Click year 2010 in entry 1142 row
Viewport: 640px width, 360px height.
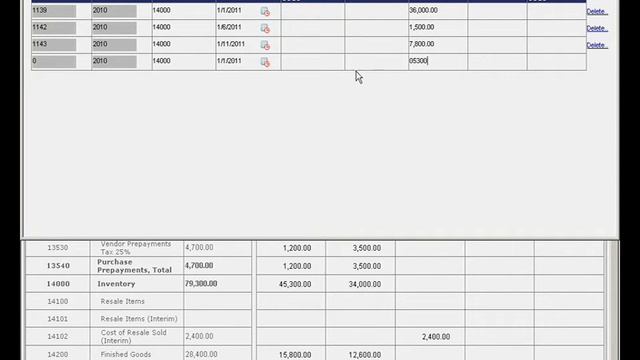point(114,28)
